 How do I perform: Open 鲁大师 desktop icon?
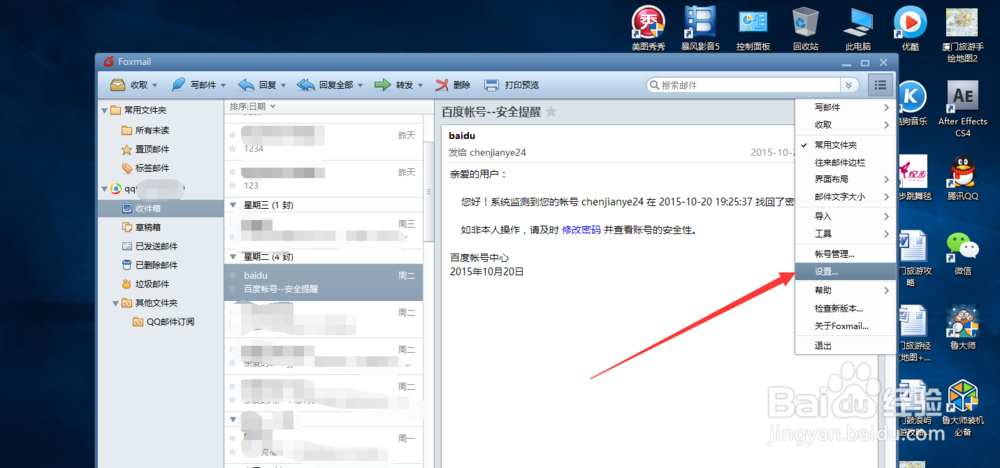point(962,327)
